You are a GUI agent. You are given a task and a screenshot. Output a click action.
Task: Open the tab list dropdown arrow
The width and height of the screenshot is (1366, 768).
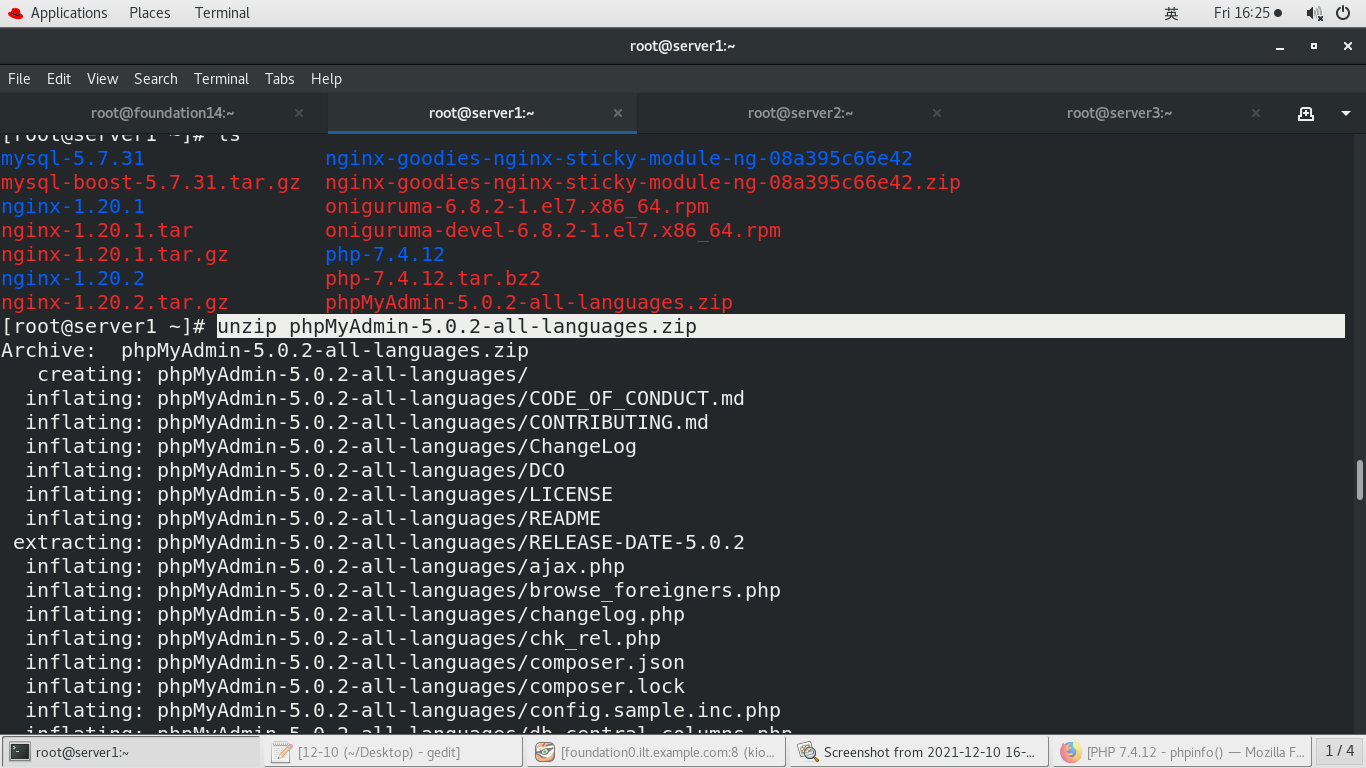pyautogui.click(x=1346, y=114)
